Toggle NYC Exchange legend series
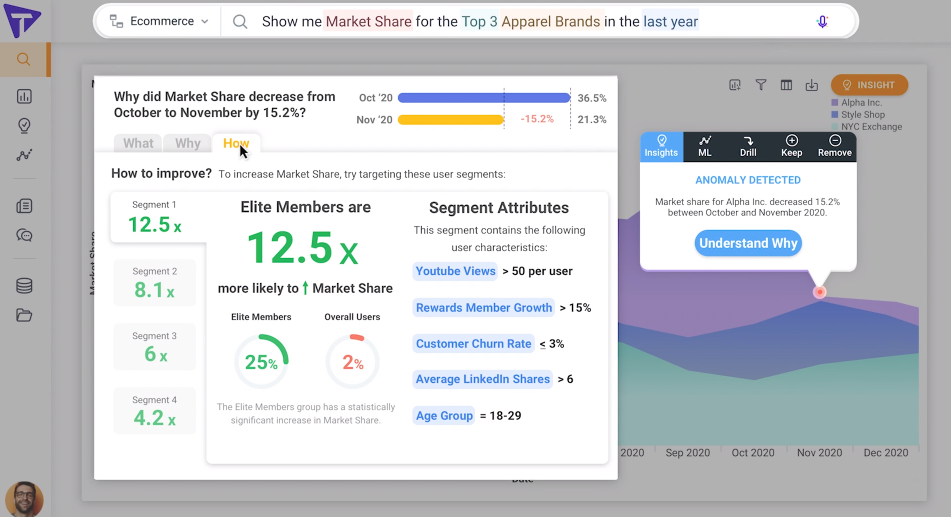Screen dimensions: 951x517 (866, 127)
